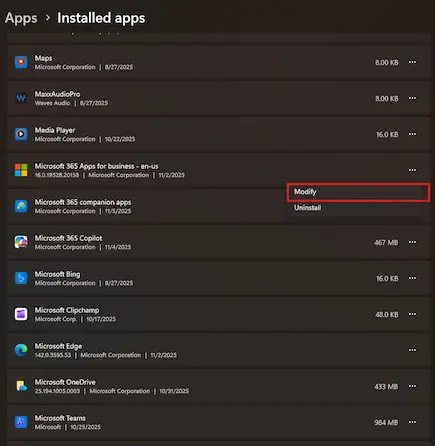Click the Microsoft Edge app icon
This screenshot has width=435, height=446.
pos(21,350)
